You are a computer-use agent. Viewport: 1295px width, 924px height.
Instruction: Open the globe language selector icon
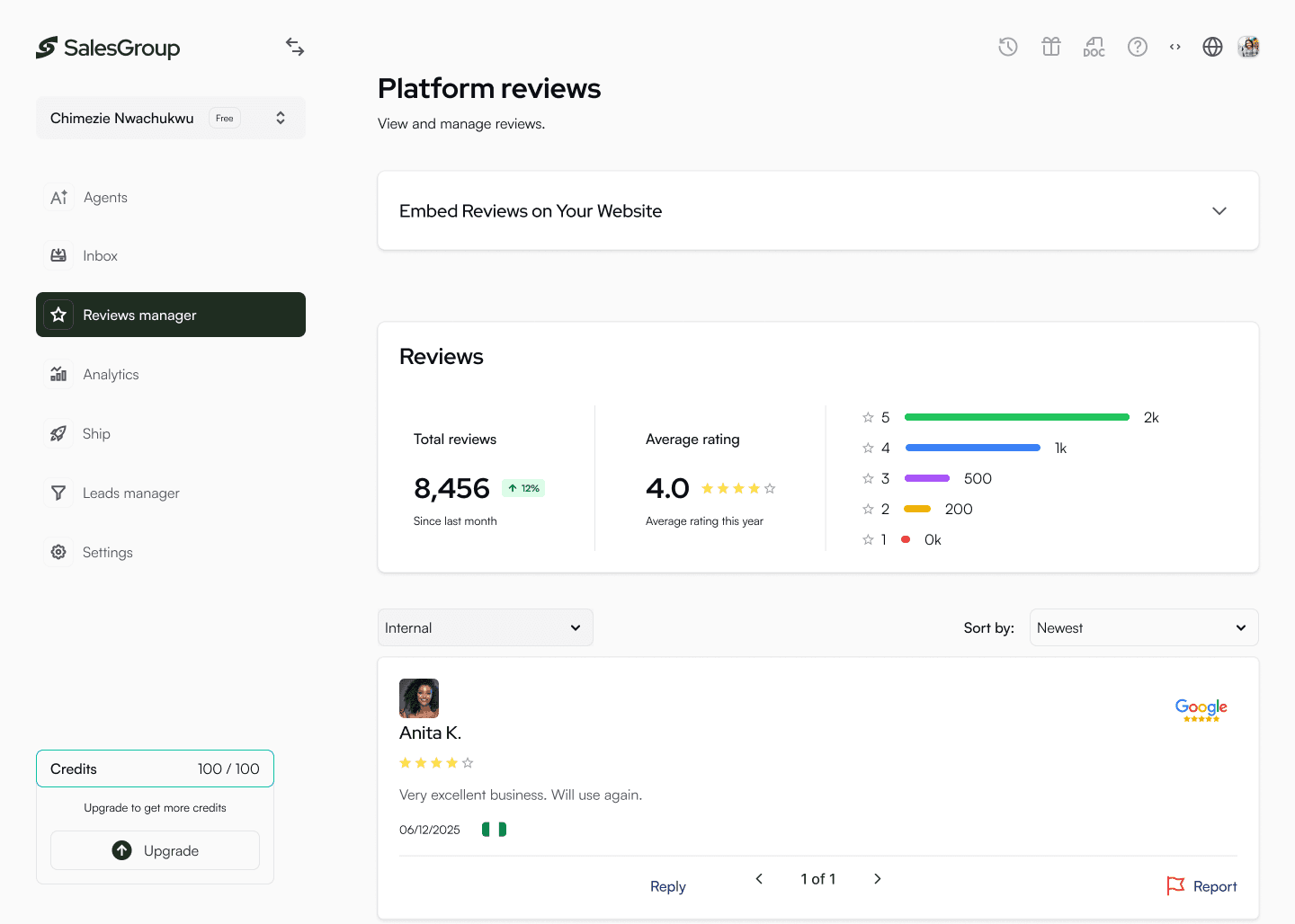[1212, 47]
